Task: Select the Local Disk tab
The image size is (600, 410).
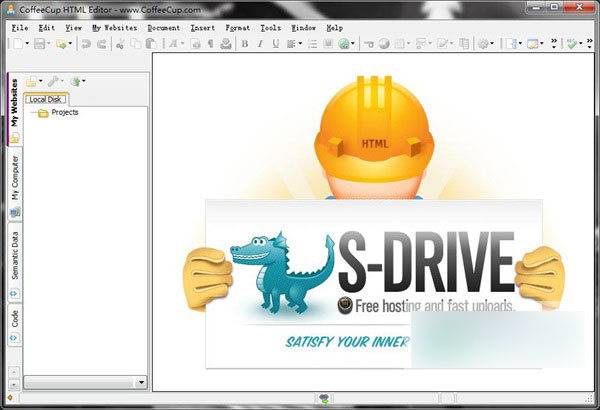Action: [46, 99]
